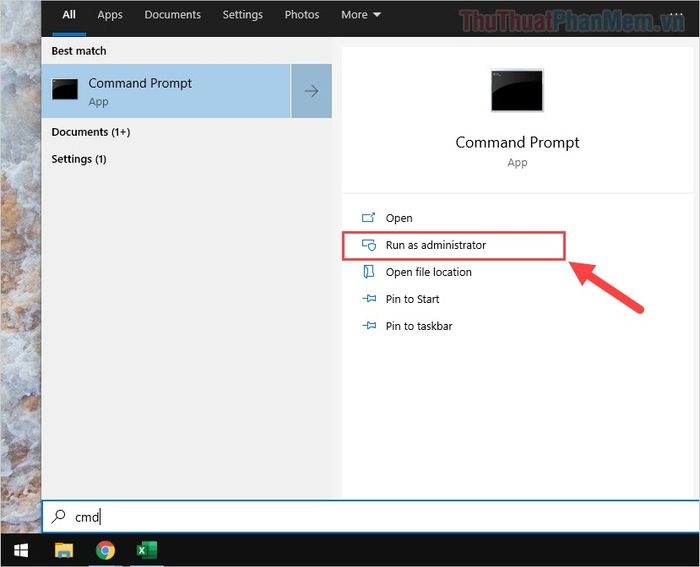Click the Pin to Start pin icon
This screenshot has width=700, height=567.
[x=369, y=299]
